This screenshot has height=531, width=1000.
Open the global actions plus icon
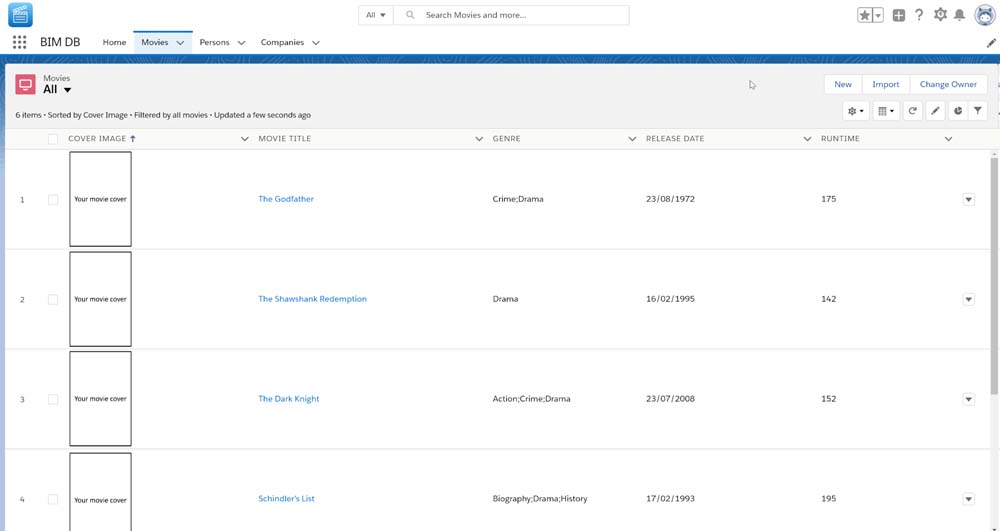(899, 15)
